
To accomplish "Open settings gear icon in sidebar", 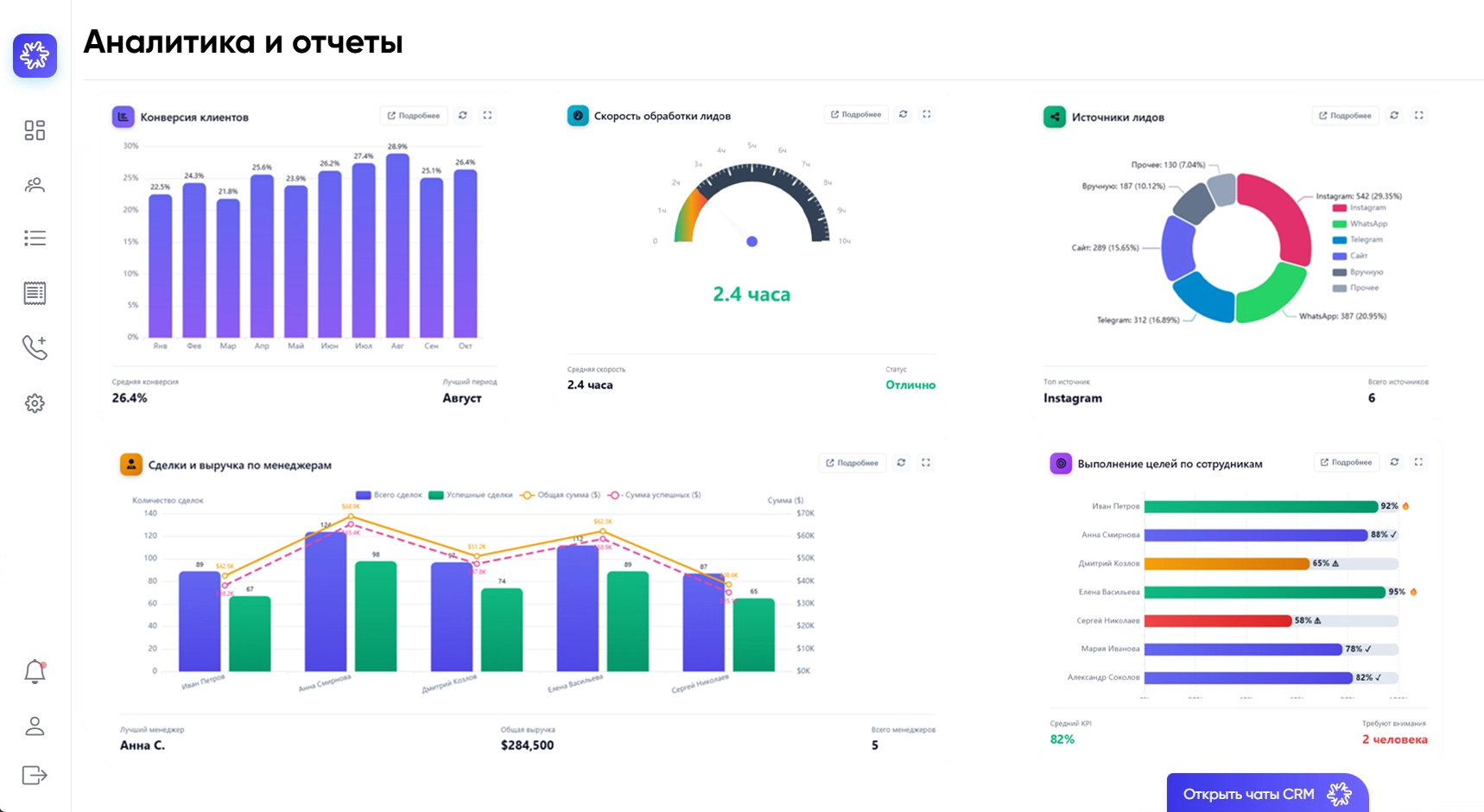I will click(x=35, y=403).
